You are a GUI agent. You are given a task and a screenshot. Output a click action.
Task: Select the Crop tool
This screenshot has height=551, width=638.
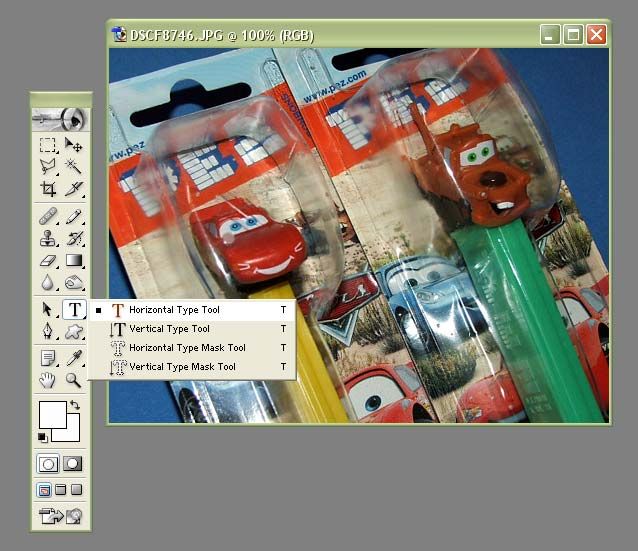pyautogui.click(x=48, y=189)
